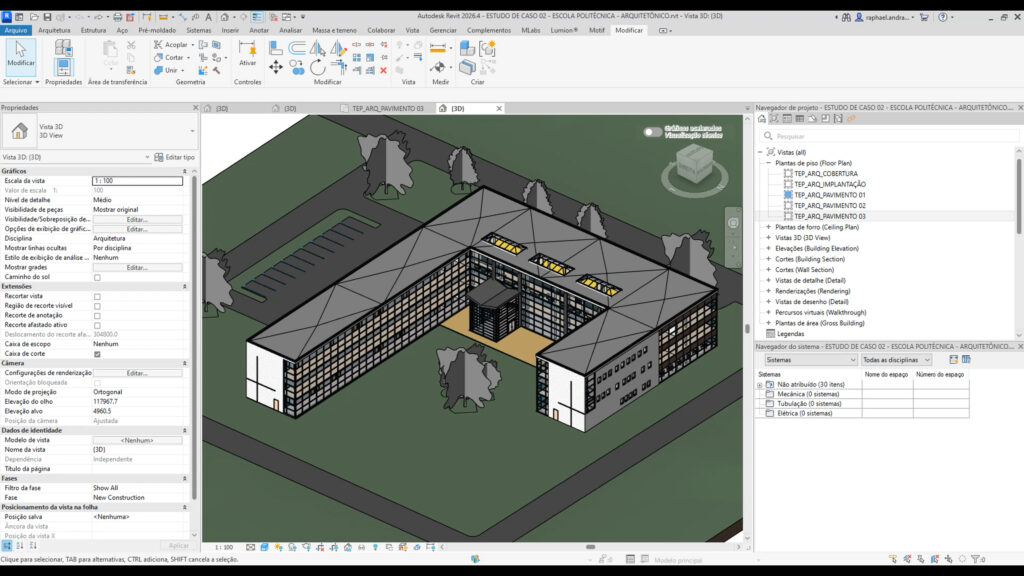Expand Não atribuído (30 itens) node

(760, 385)
